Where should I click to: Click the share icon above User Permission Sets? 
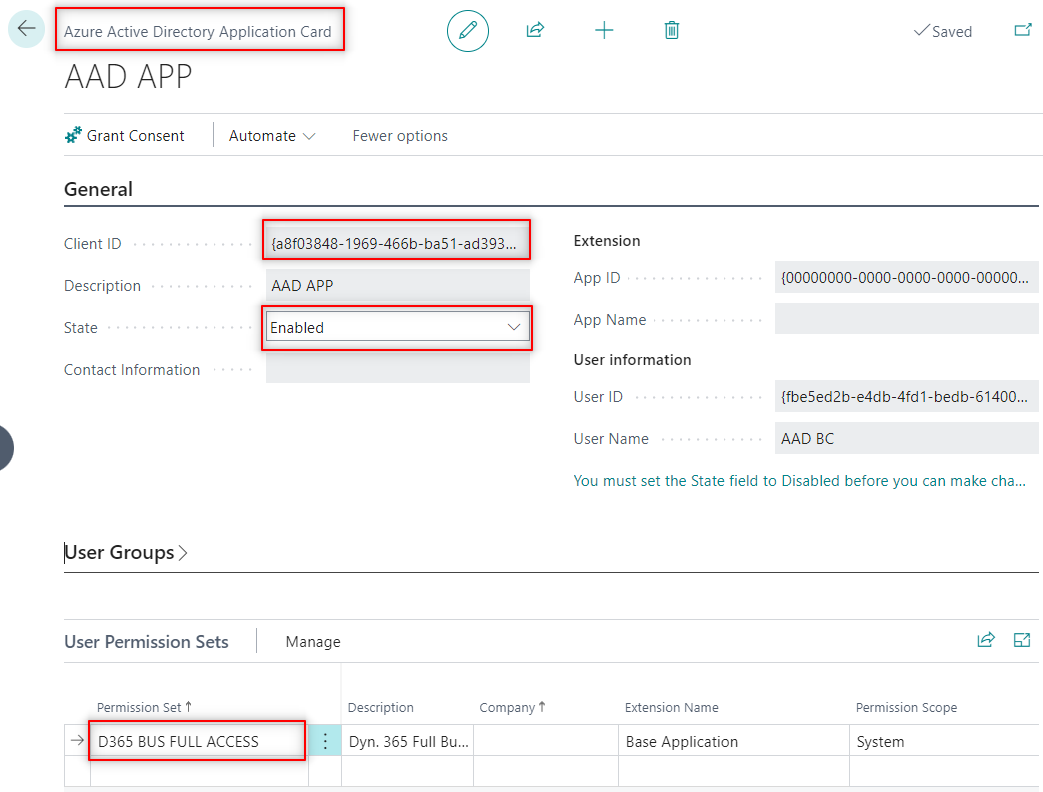(986, 640)
